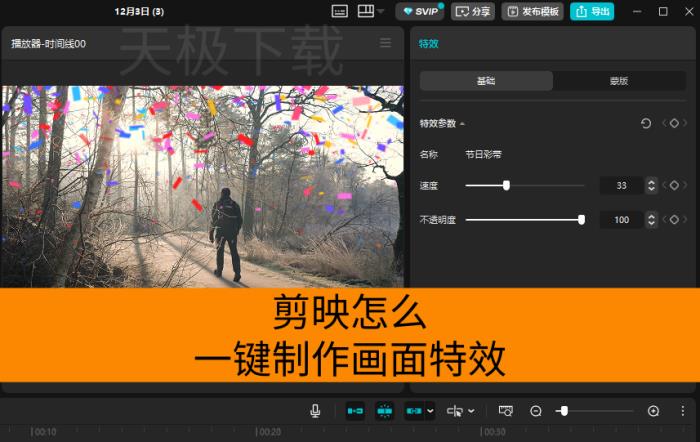The image size is (700, 442).
Task: Click the timeline zoom out magnifier
Action: 536,411
